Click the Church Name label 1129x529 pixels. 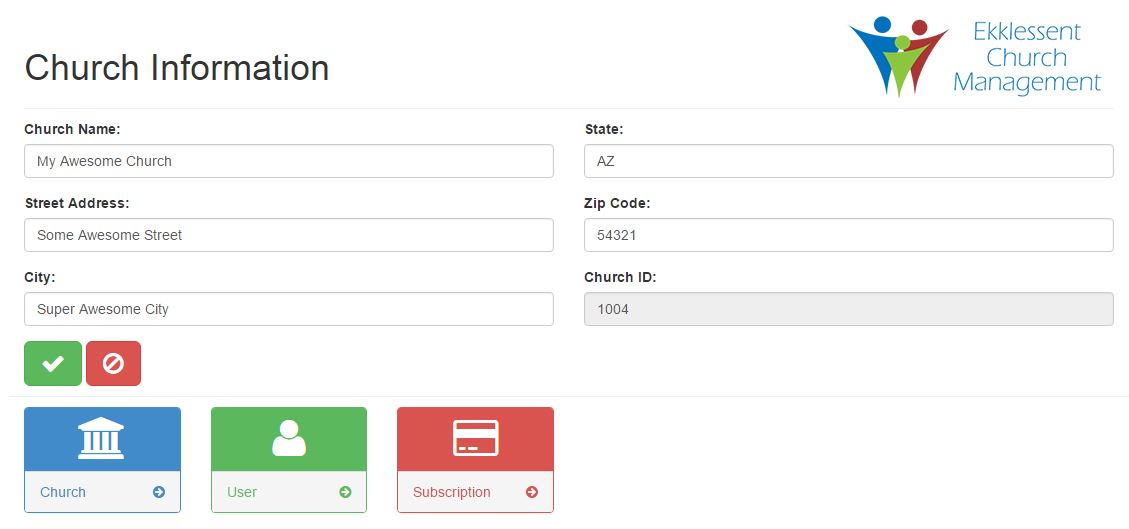click(72, 129)
